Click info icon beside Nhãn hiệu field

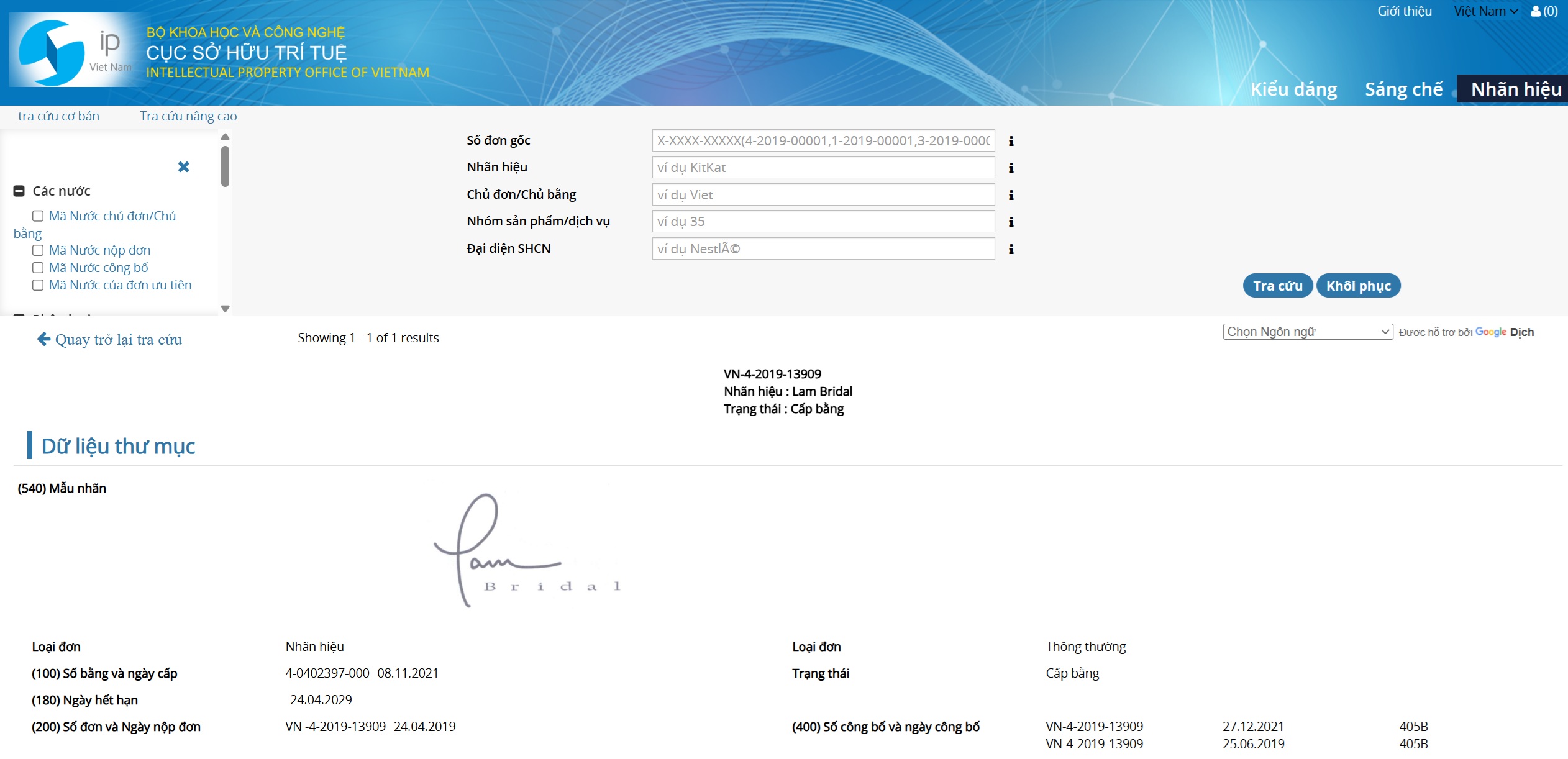(x=1011, y=168)
